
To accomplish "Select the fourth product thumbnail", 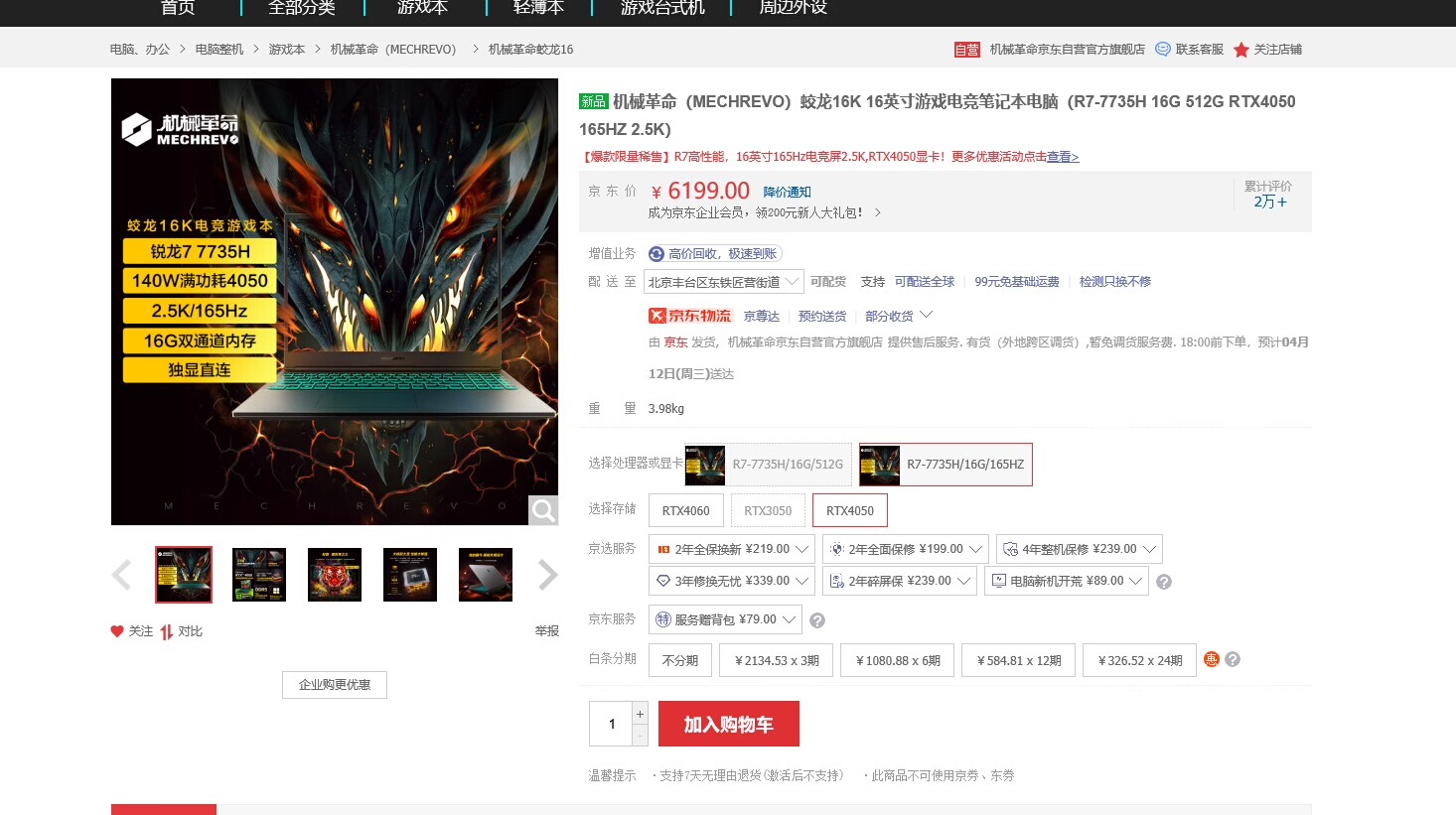I will click(x=410, y=575).
